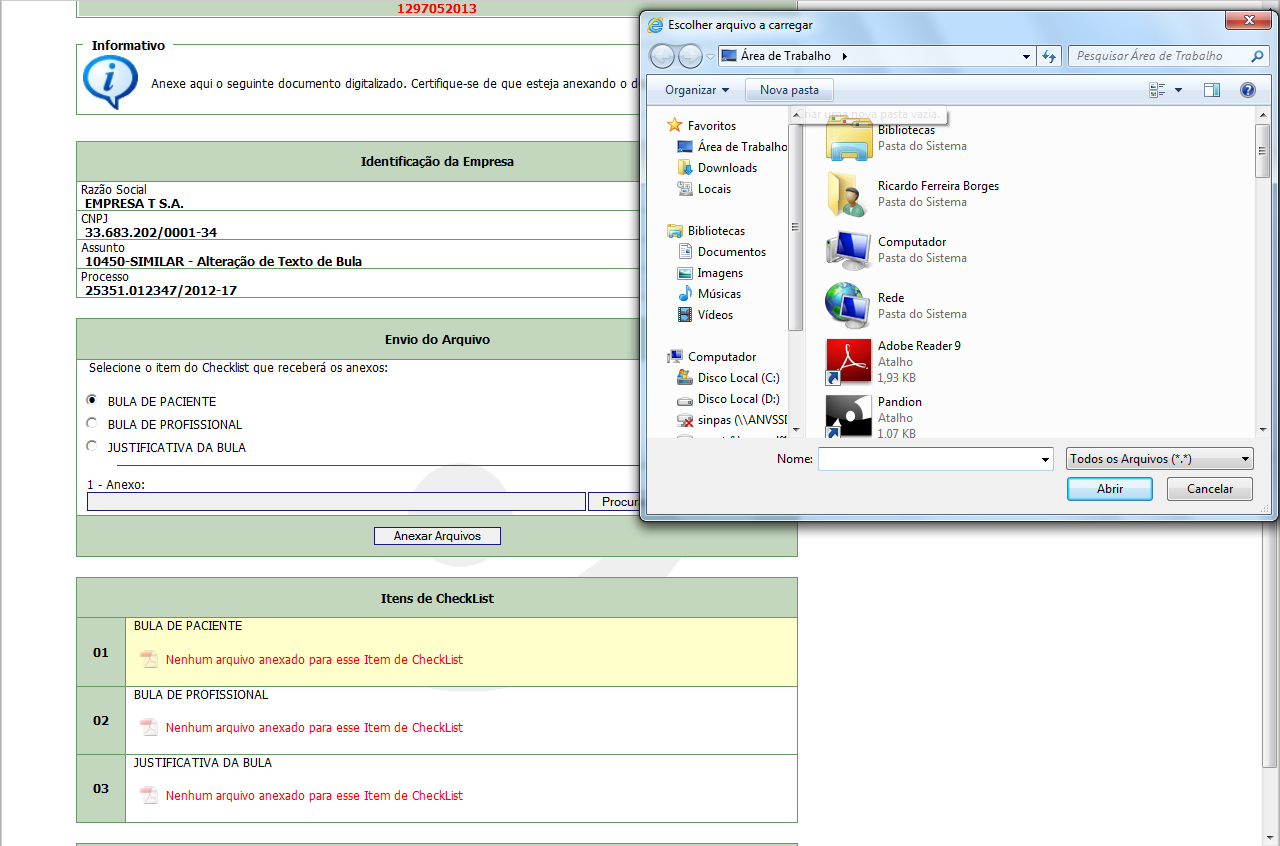Screen dimensions: 1280x846
Task: Click the blue Informativo info icon
Action: [x=109, y=82]
